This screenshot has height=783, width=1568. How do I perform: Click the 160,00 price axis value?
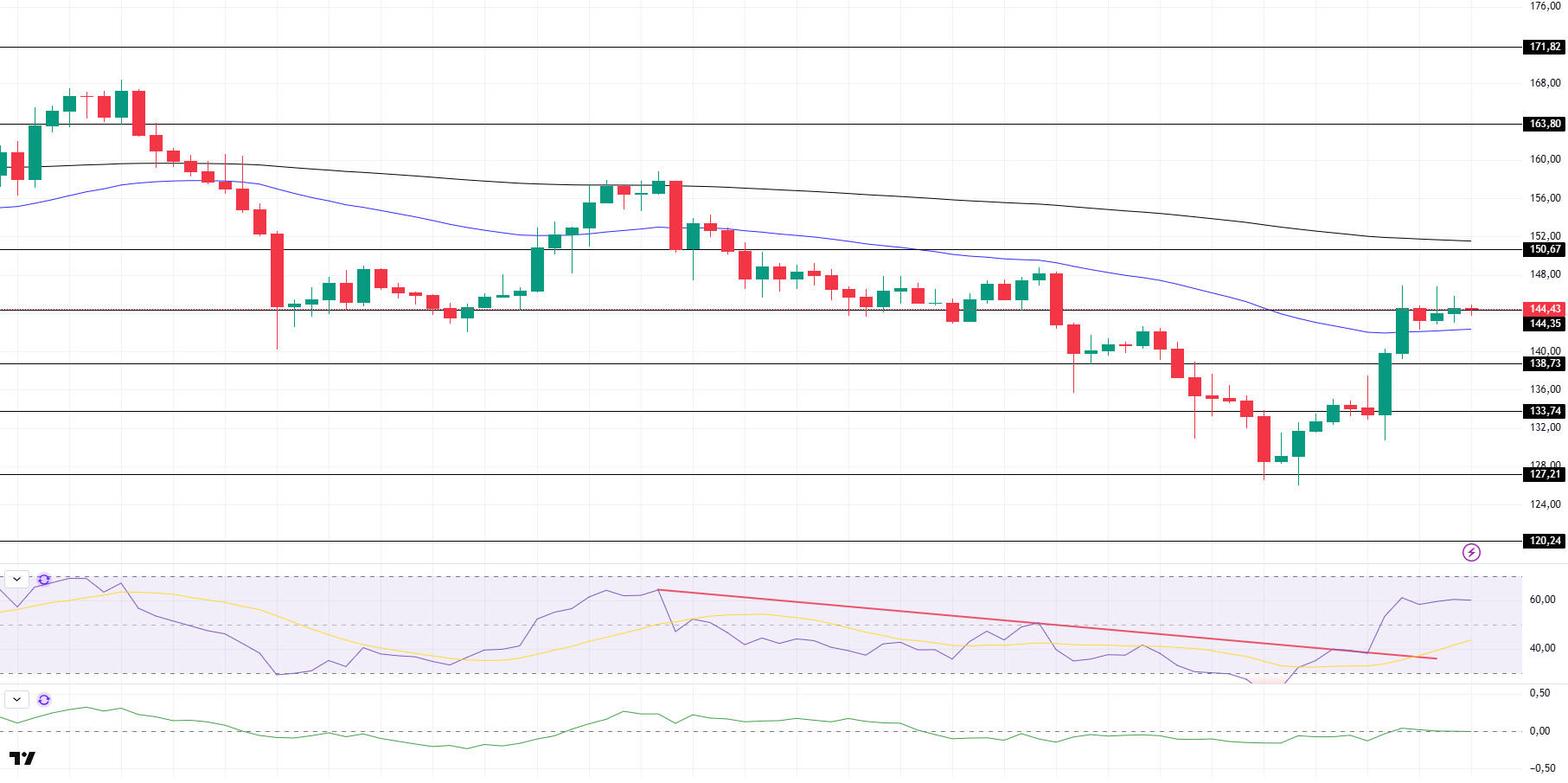[1545, 159]
